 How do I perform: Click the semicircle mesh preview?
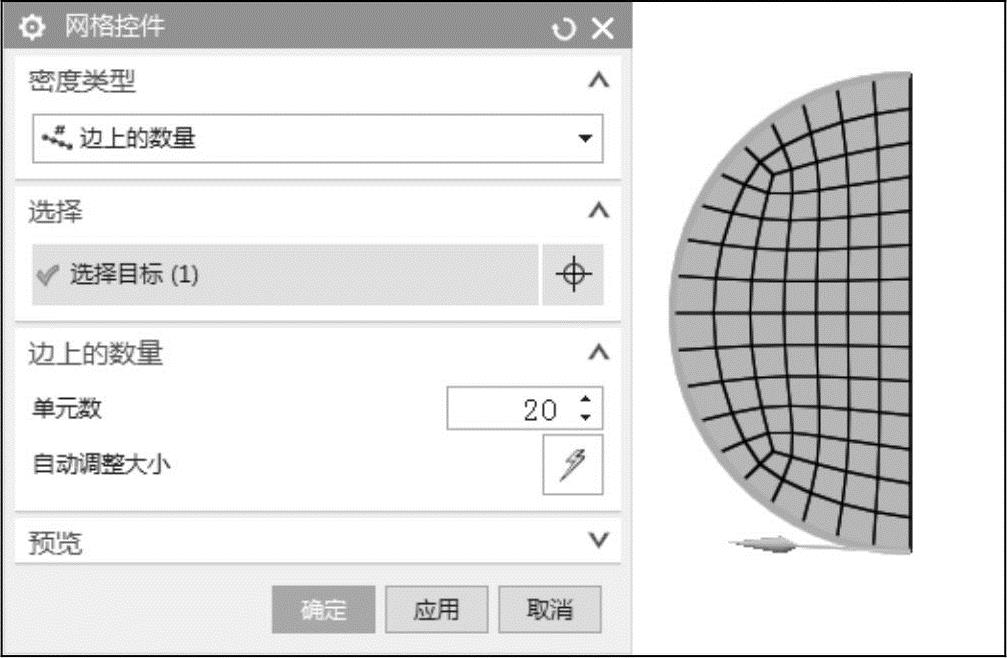(800, 310)
